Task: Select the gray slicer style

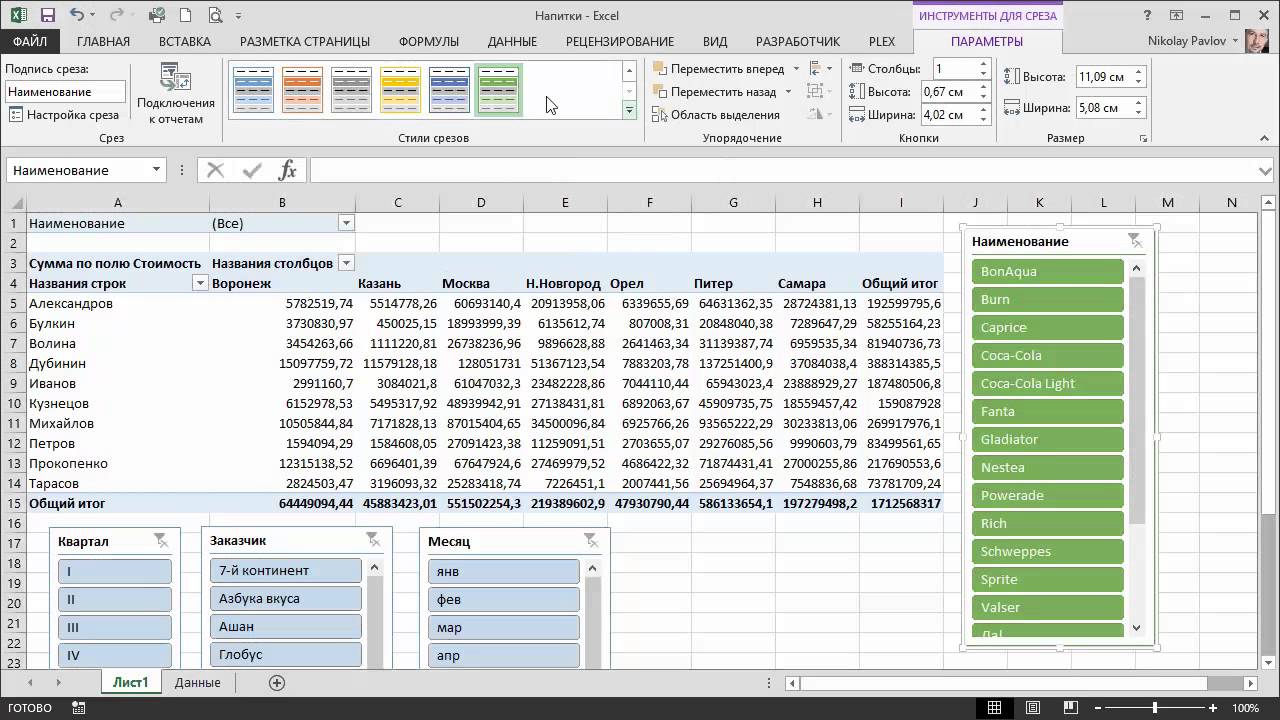Action: 351,90
